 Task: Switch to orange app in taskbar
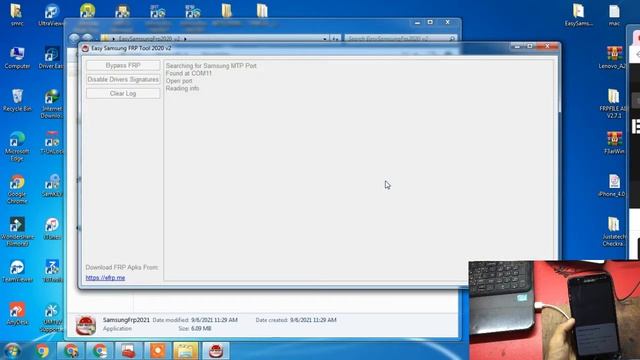[x=158, y=351]
